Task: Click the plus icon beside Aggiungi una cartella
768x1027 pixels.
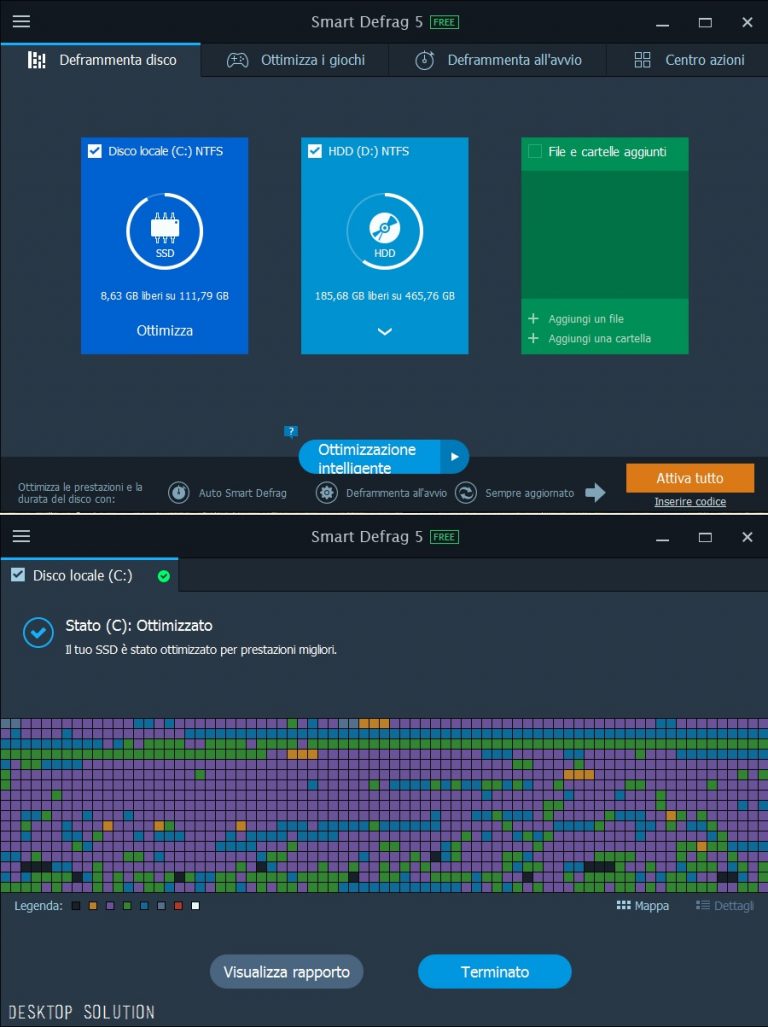Action: pyautogui.click(x=534, y=338)
